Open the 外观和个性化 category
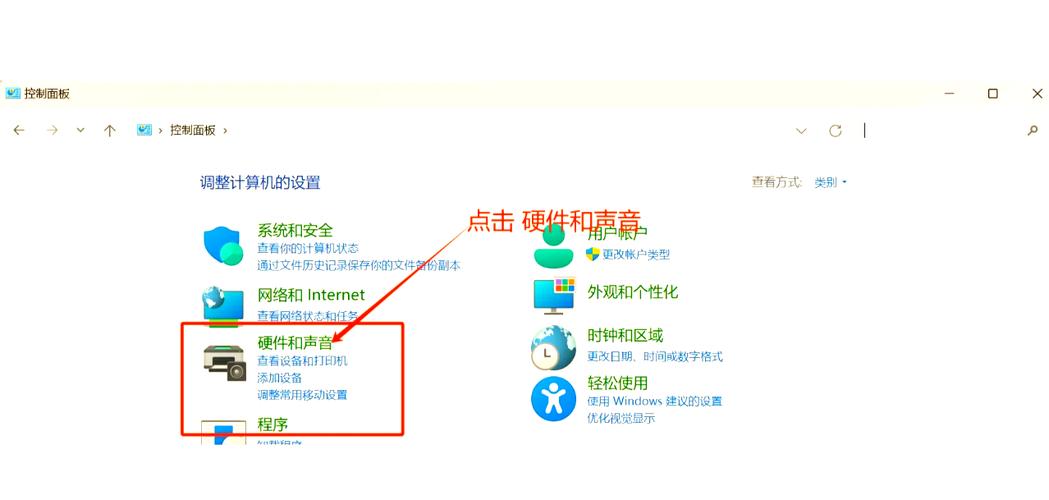1049x500 pixels. pyautogui.click(x=632, y=292)
